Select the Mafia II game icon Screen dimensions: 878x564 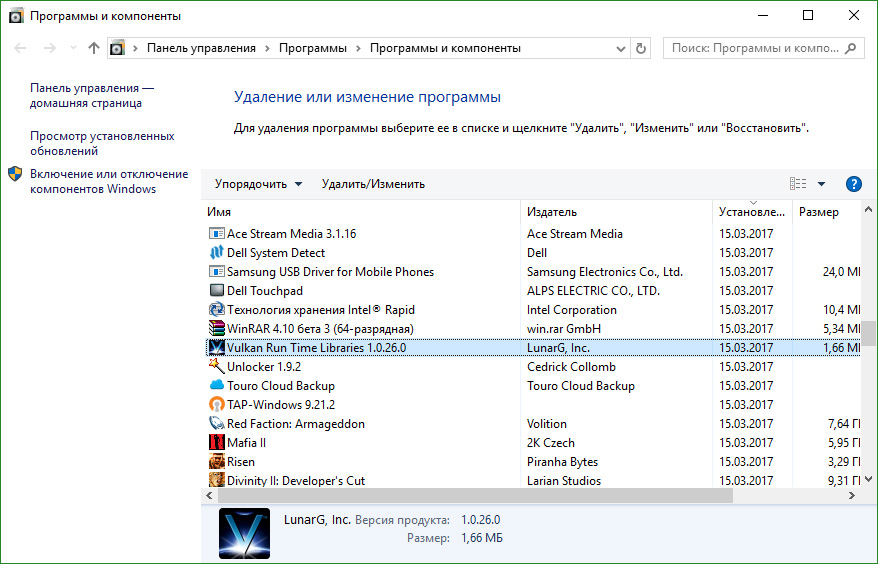click(216, 443)
